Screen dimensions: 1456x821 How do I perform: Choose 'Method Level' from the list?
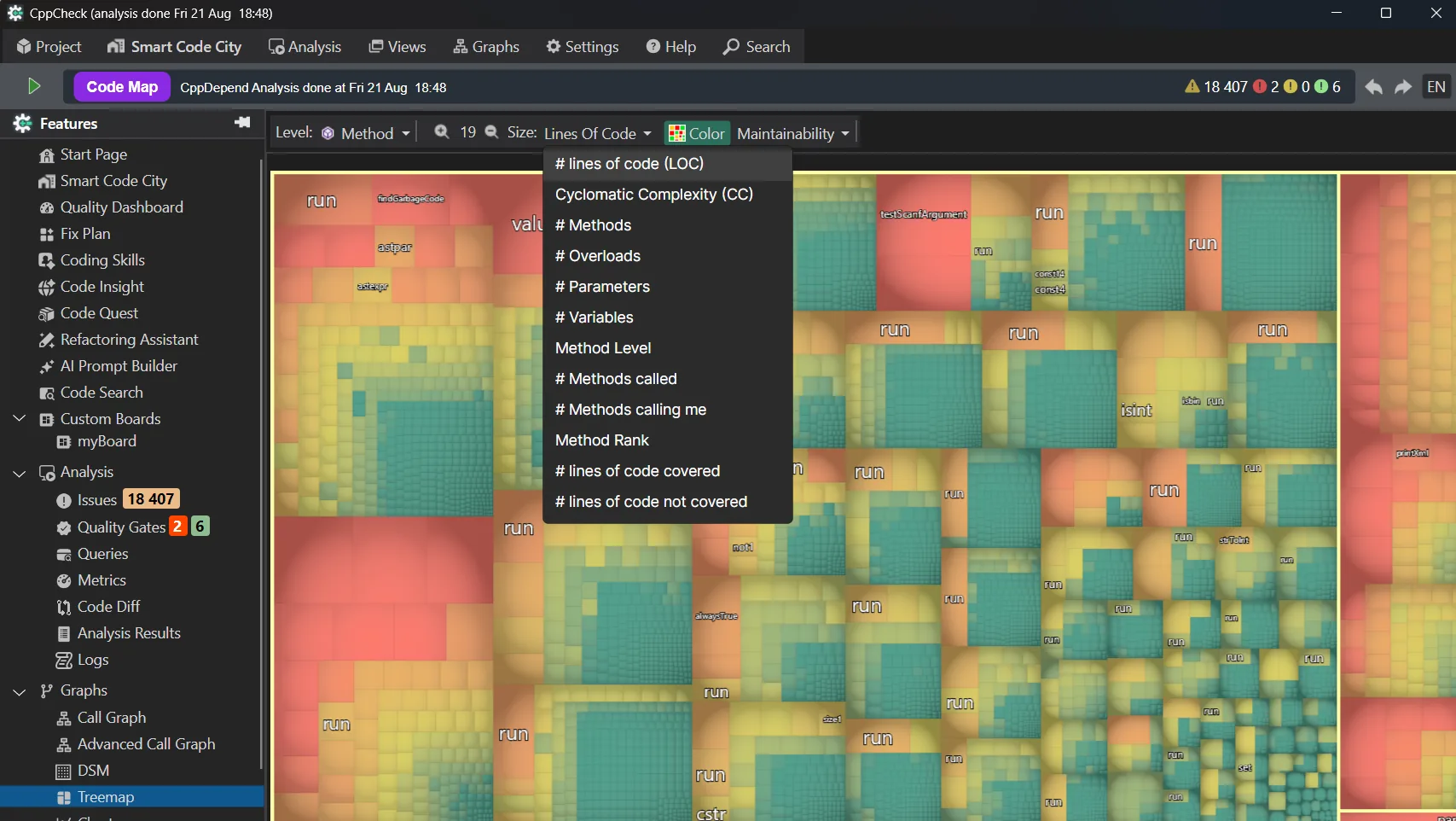click(668, 348)
